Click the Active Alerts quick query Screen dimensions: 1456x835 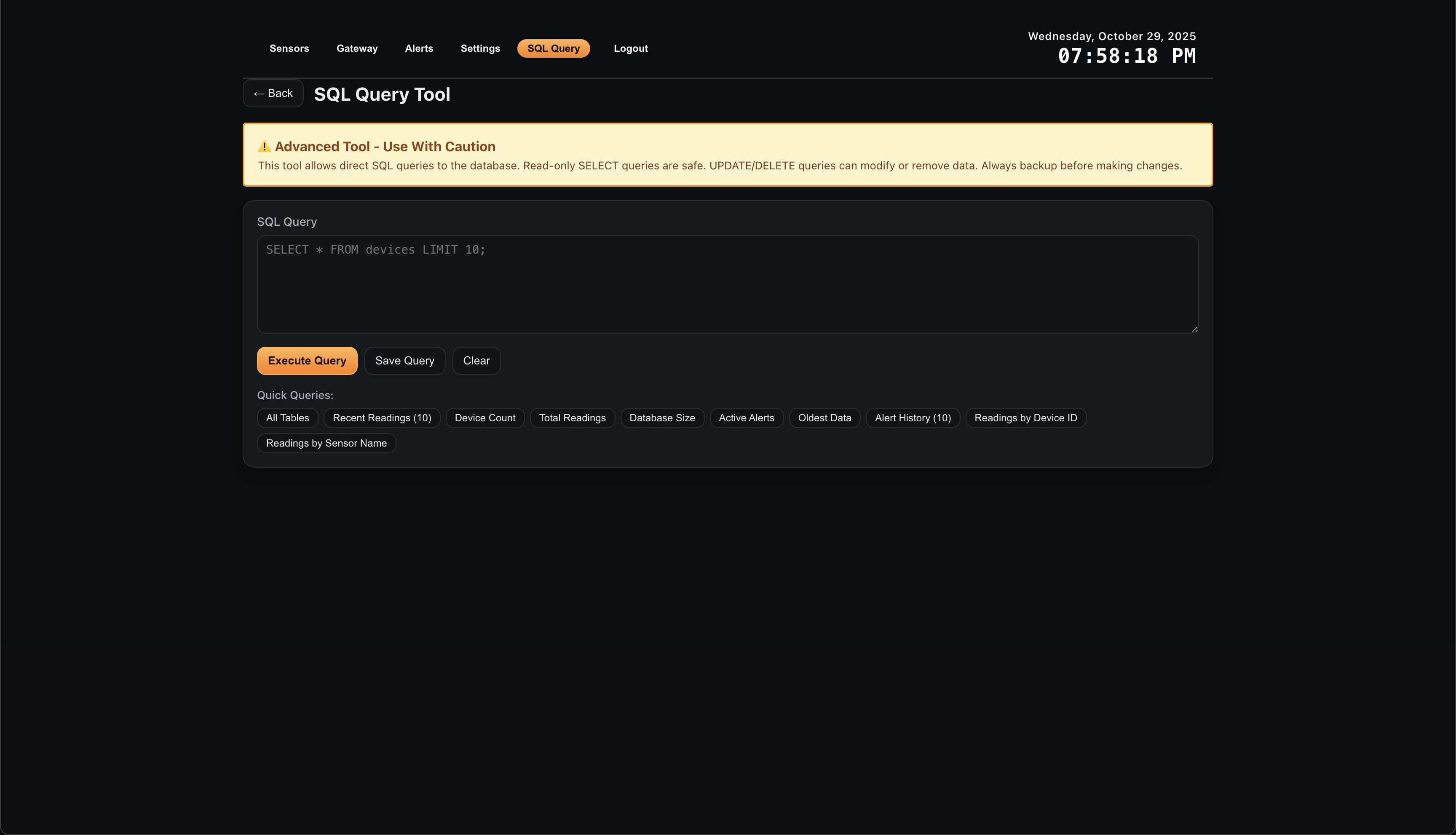point(746,418)
